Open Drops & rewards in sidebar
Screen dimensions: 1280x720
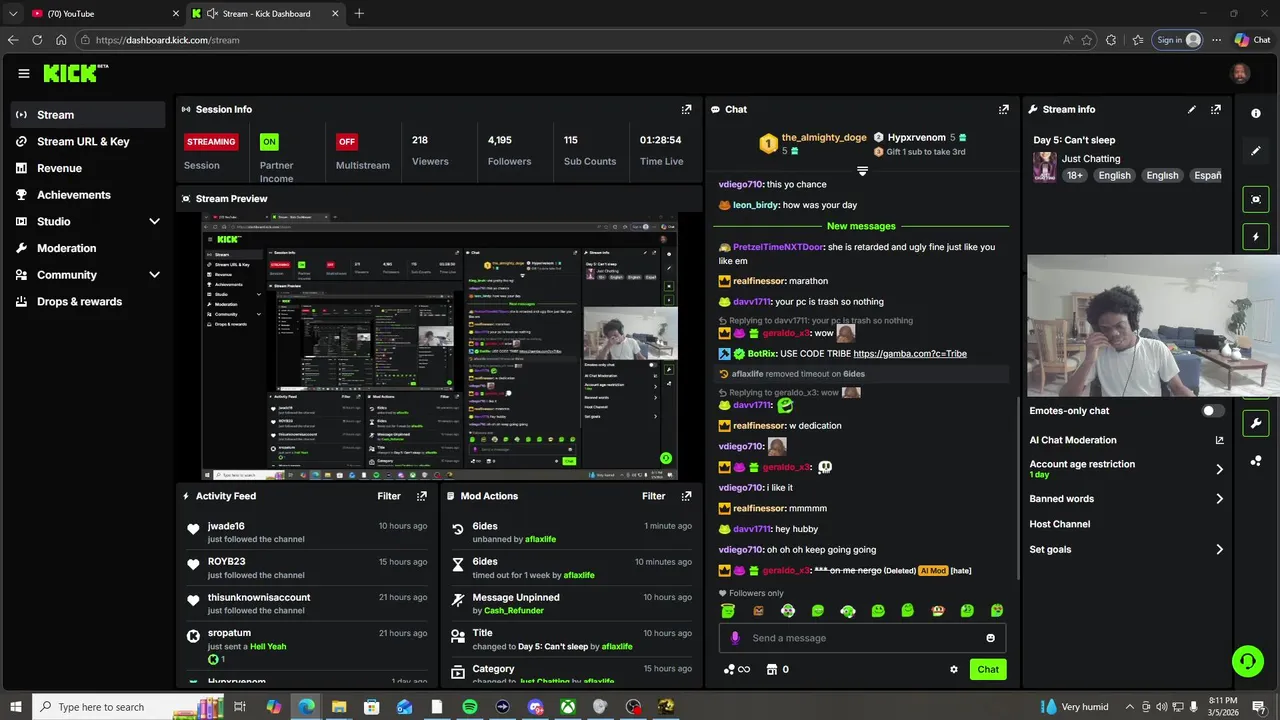(88, 301)
